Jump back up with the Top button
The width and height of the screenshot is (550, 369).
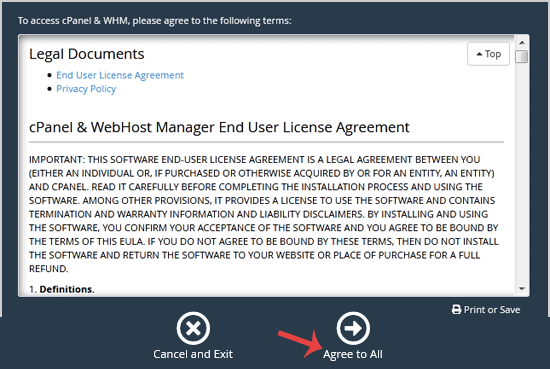(488, 54)
